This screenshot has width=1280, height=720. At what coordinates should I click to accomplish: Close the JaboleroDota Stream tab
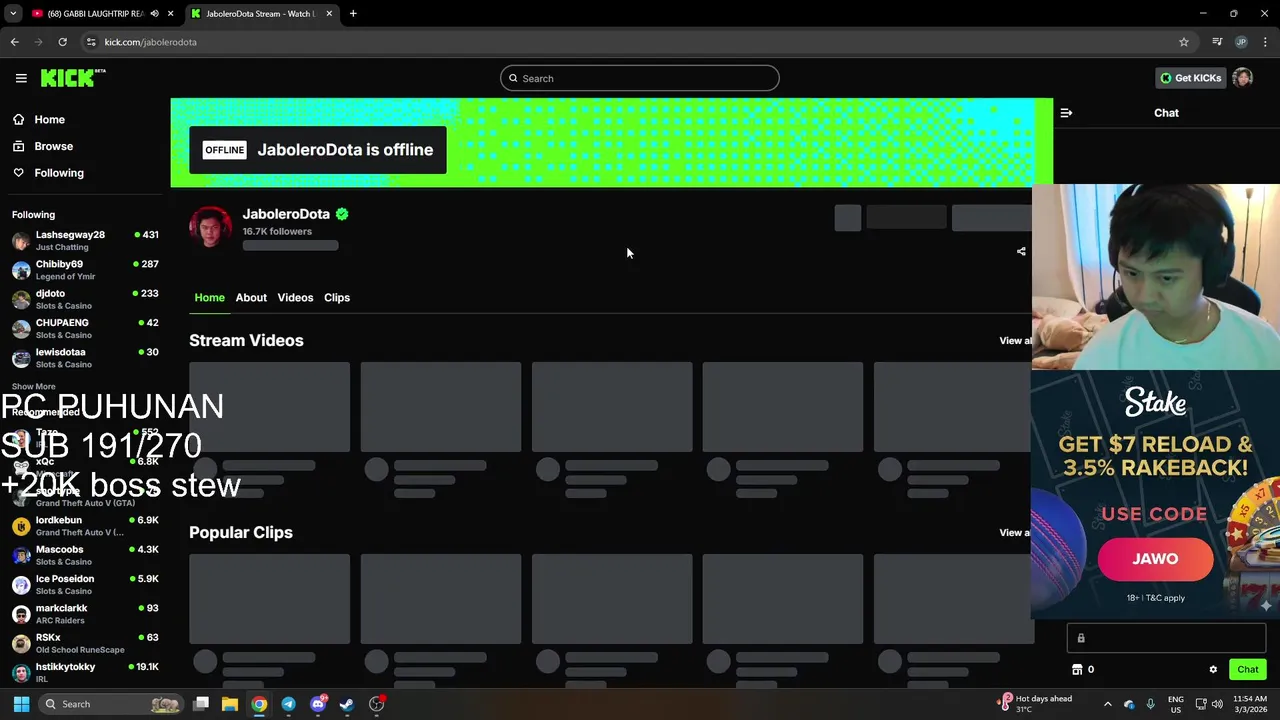pyautogui.click(x=328, y=14)
